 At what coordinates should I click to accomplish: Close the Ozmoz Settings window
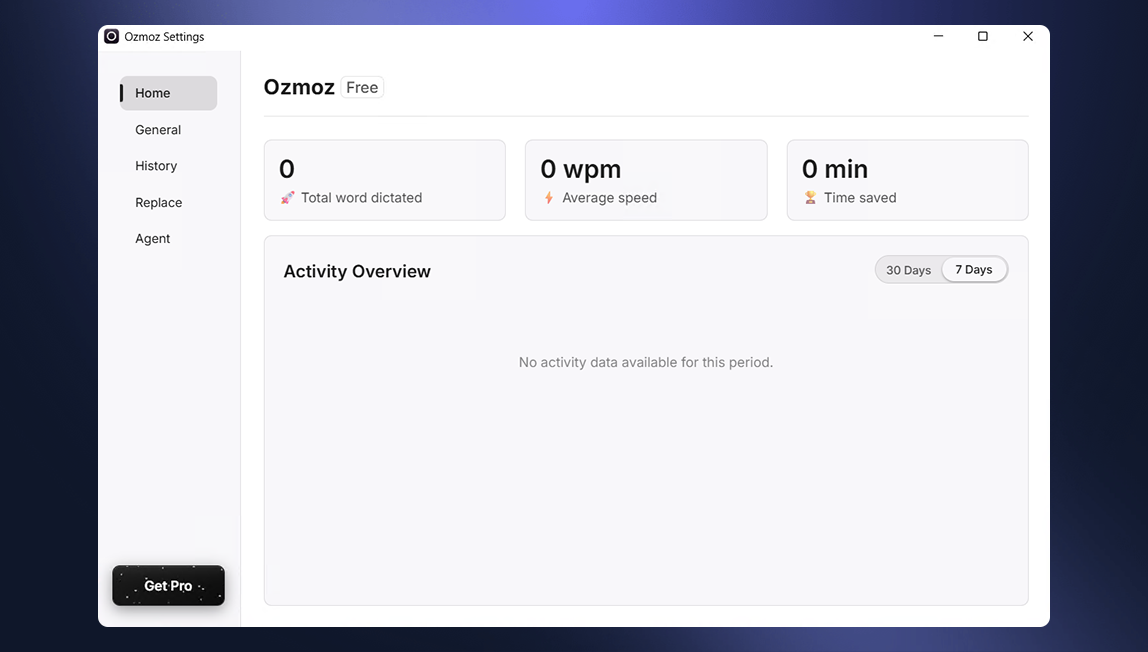pos(1028,36)
